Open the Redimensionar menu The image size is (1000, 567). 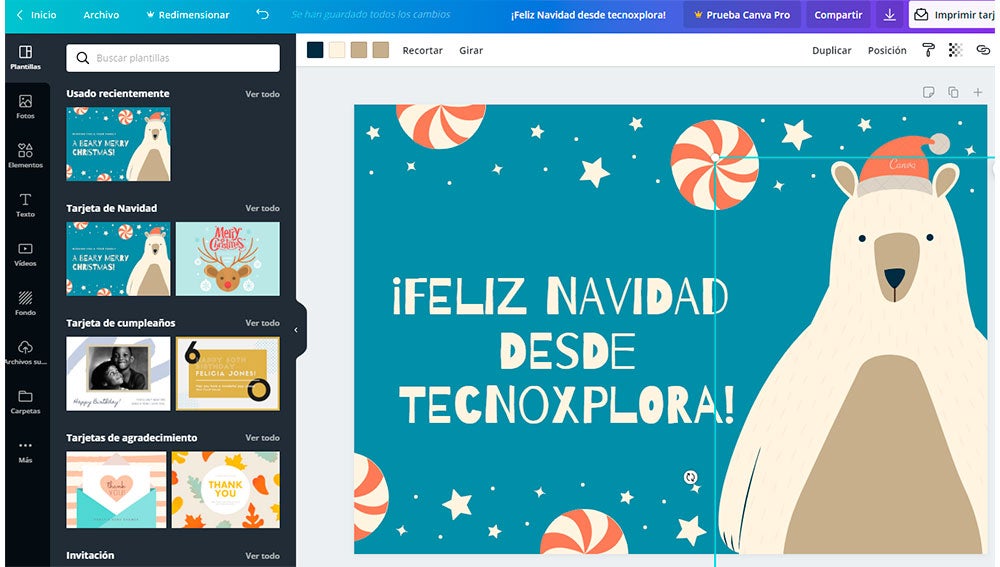coord(188,15)
